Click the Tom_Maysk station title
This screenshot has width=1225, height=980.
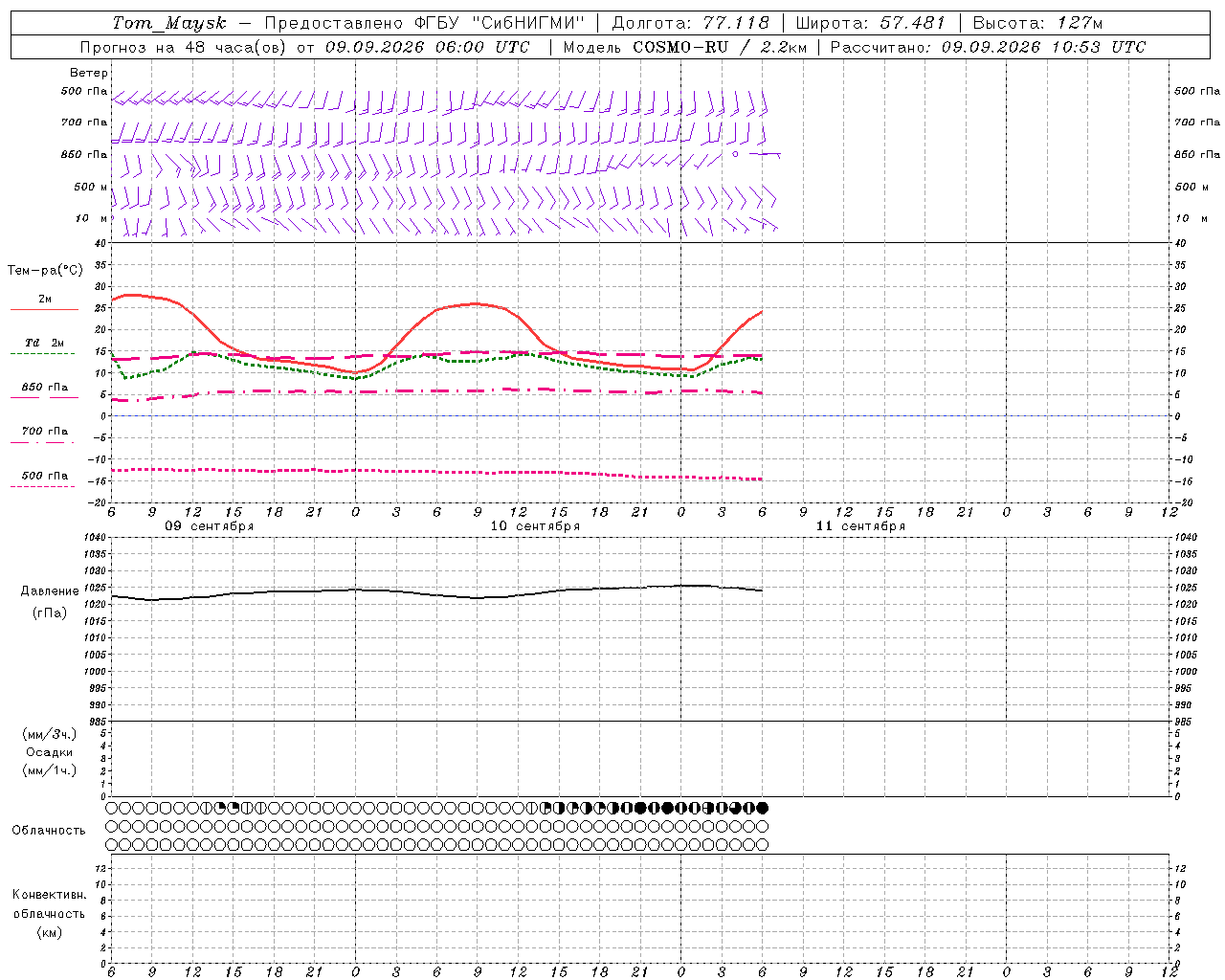click(169, 23)
